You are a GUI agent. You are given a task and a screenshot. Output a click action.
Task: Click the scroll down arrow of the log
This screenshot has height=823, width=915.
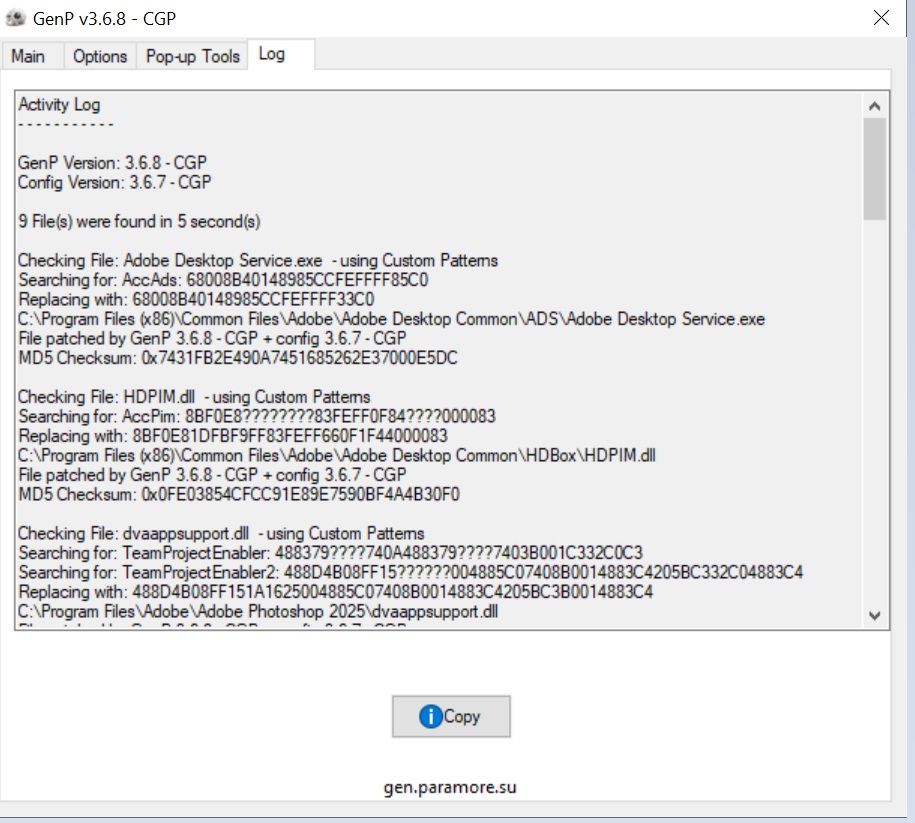pyautogui.click(x=874, y=616)
